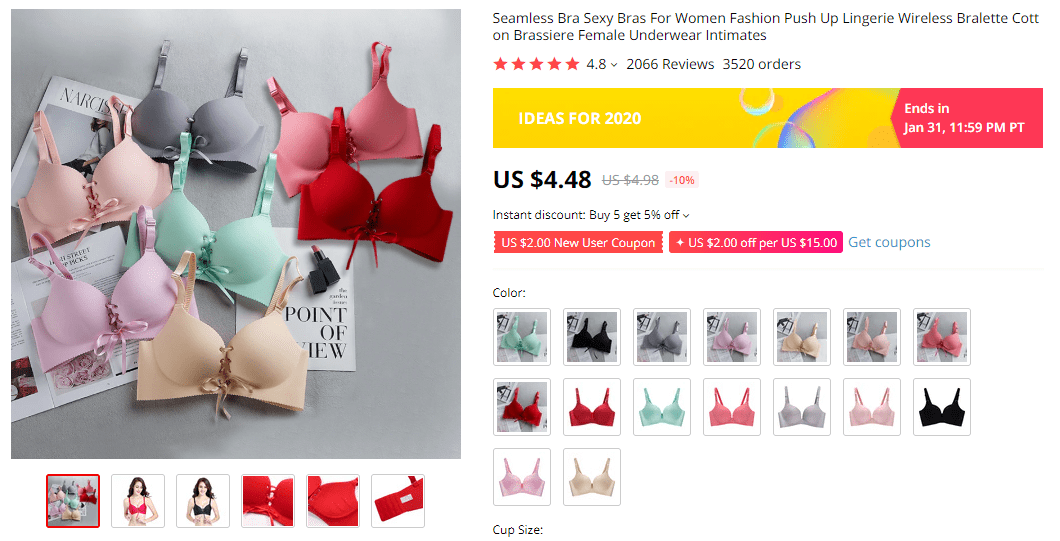
Task: Select the first multi-color bras thumbnail
Action: (73, 500)
